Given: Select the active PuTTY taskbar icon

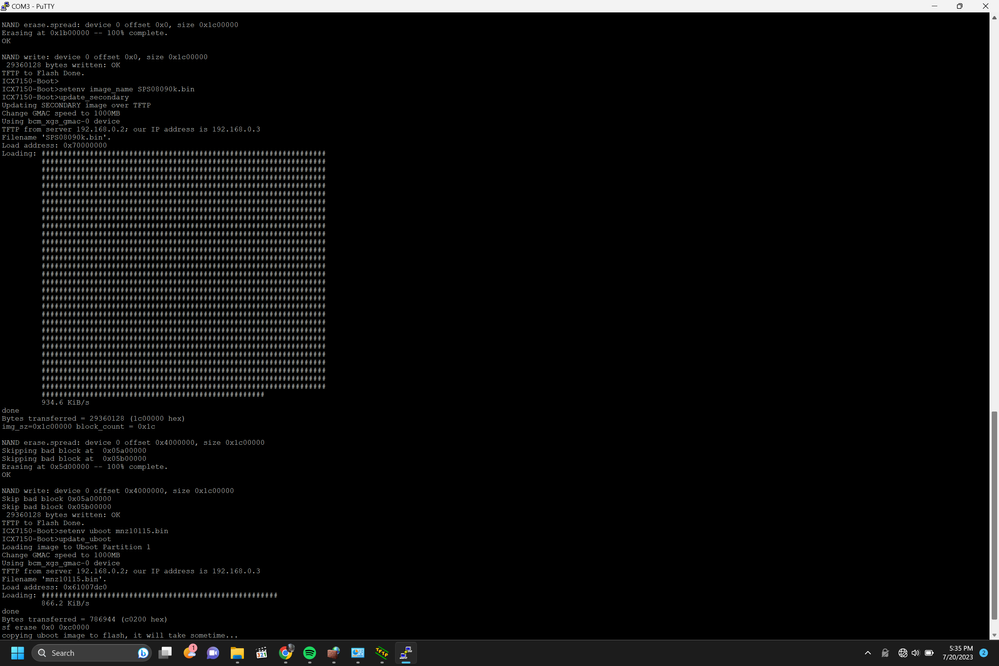Looking at the screenshot, I should pyautogui.click(x=406, y=653).
